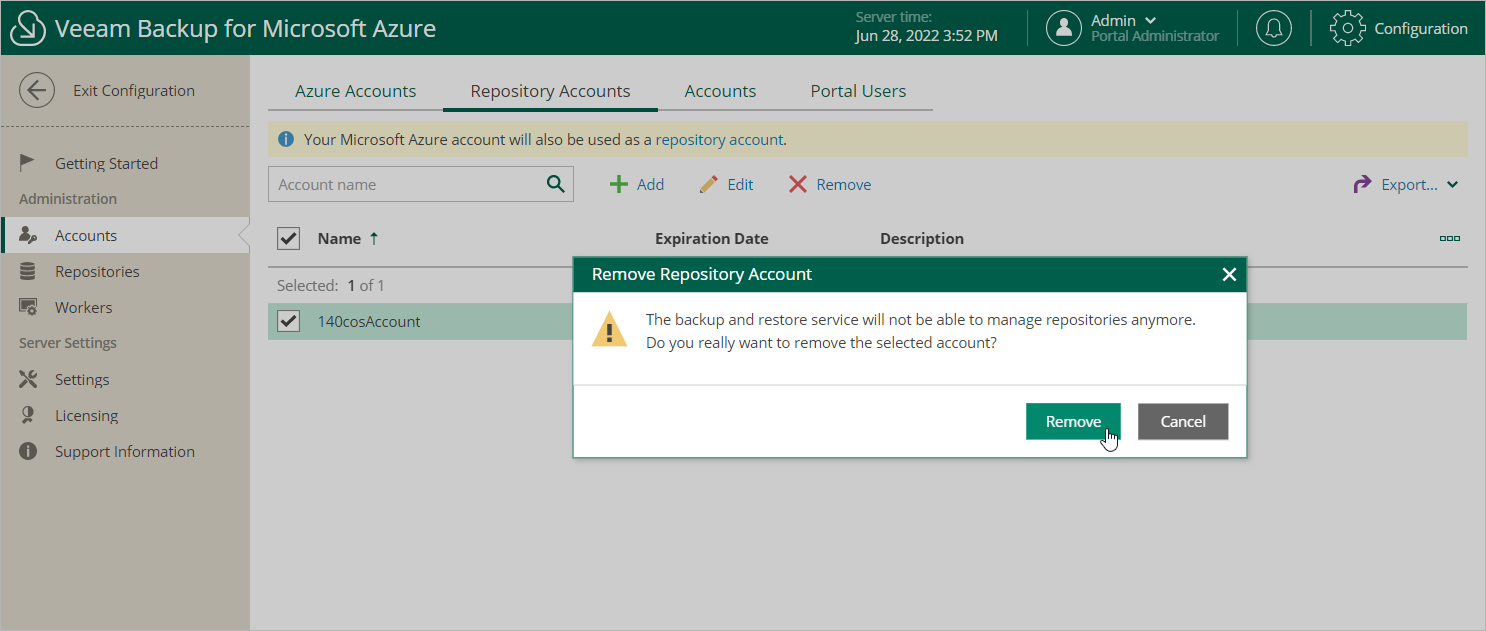1486x631 pixels.
Task: Uncheck the 140cosAccount row checkbox
Action: point(288,321)
